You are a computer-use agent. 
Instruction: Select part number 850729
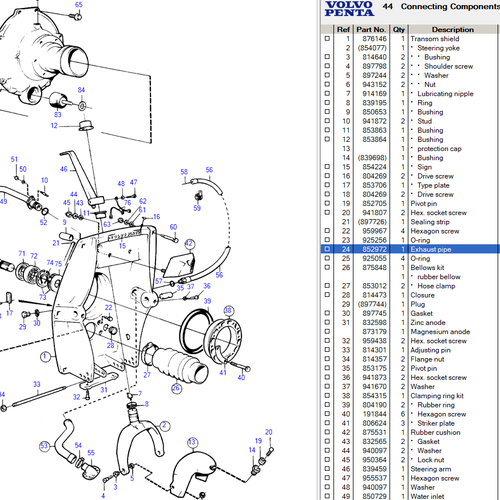pos(374,496)
